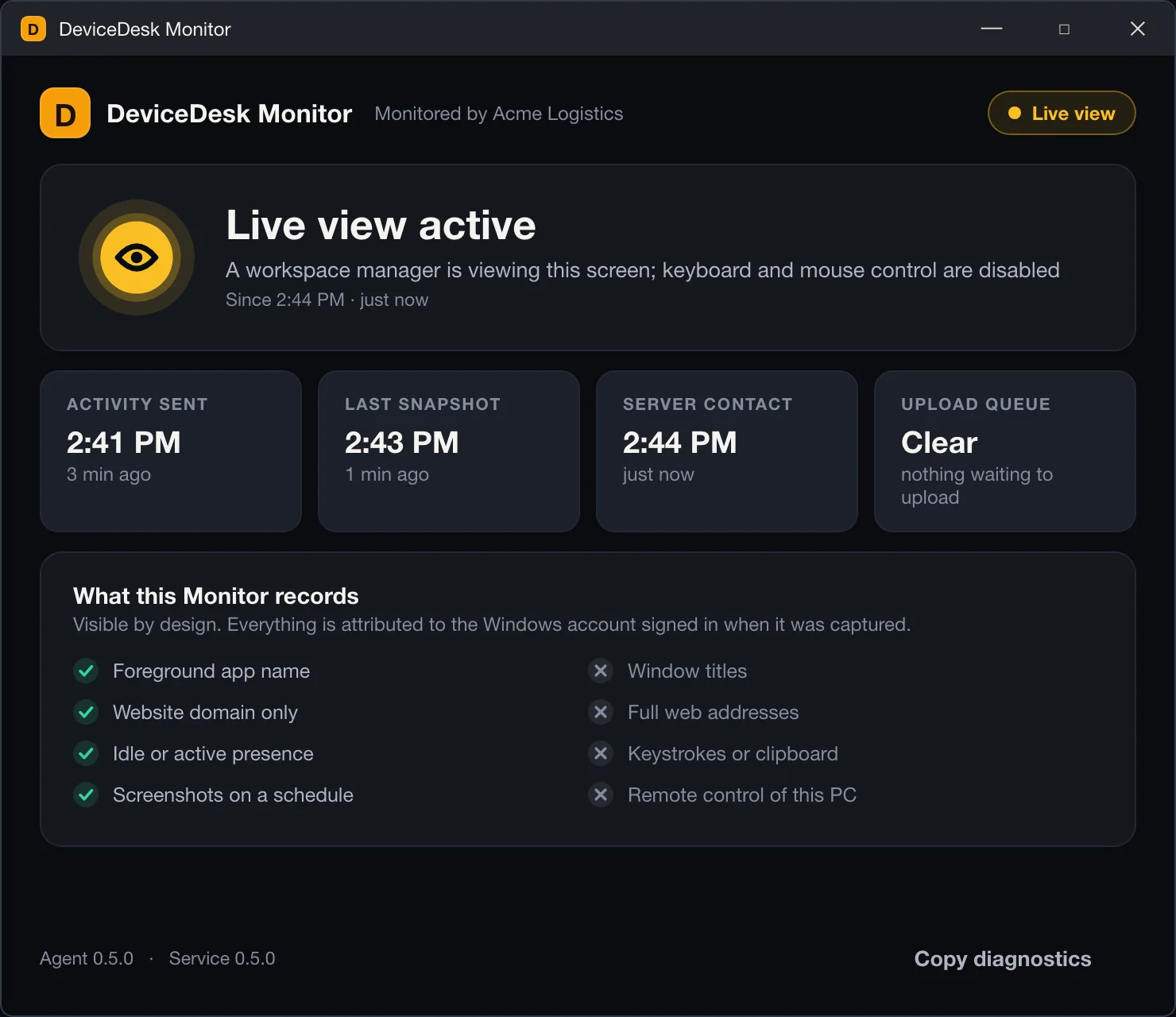Minimize the DeviceDesk Monitor window
Viewport: 1176px width, 1017px height.
pos(992,29)
